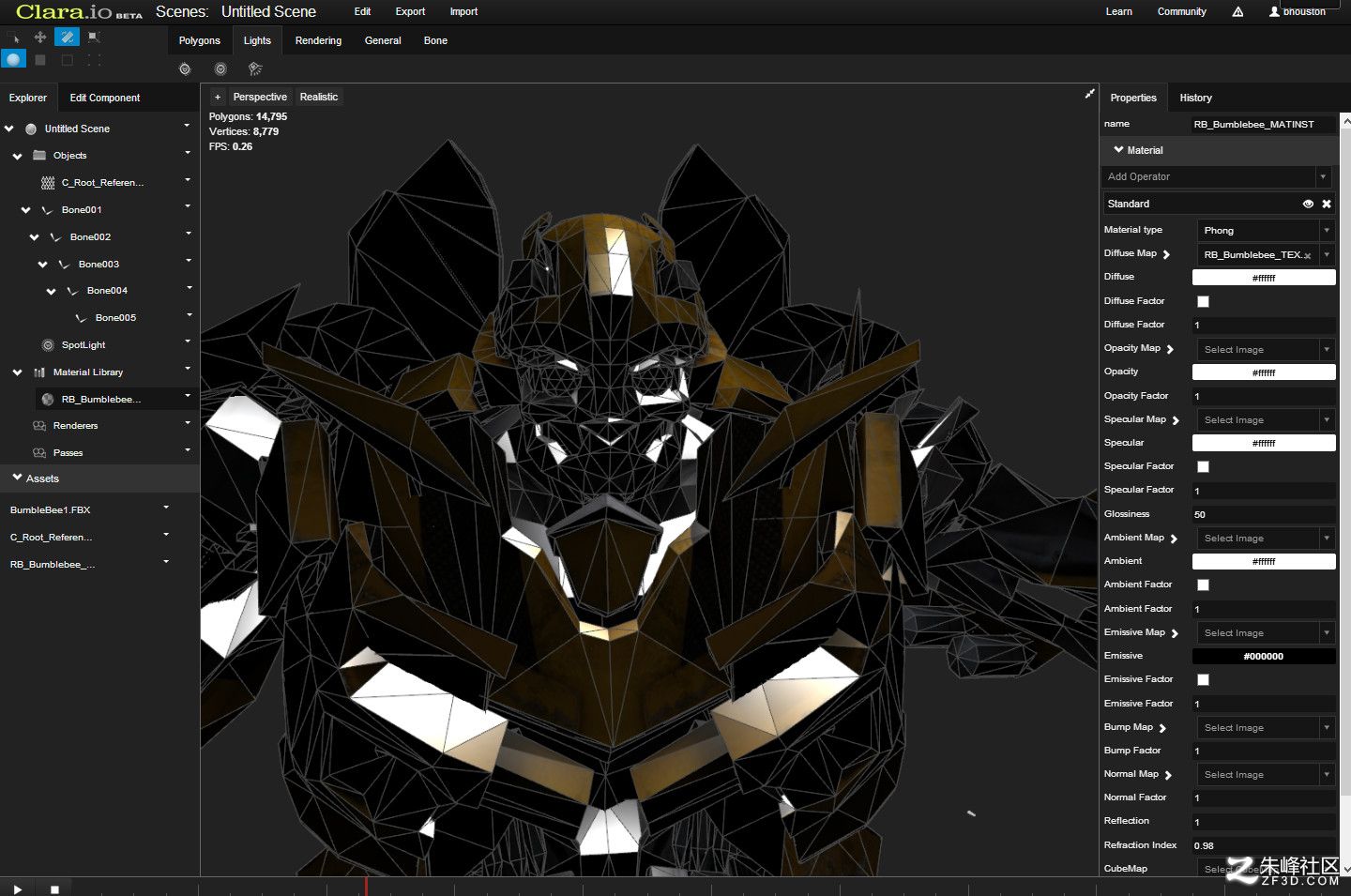This screenshot has height=896, width=1351.
Task: Click the Renderers camera icon
Action: coord(39,426)
